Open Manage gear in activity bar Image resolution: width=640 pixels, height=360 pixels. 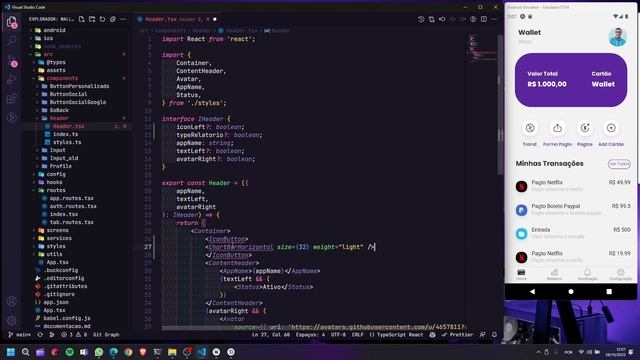click(12, 320)
